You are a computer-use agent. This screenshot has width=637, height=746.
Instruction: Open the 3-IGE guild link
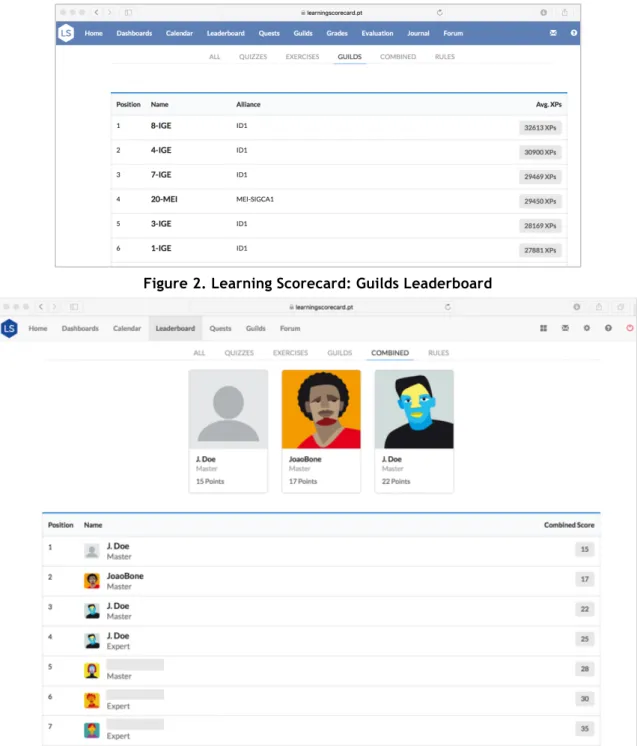click(161, 224)
